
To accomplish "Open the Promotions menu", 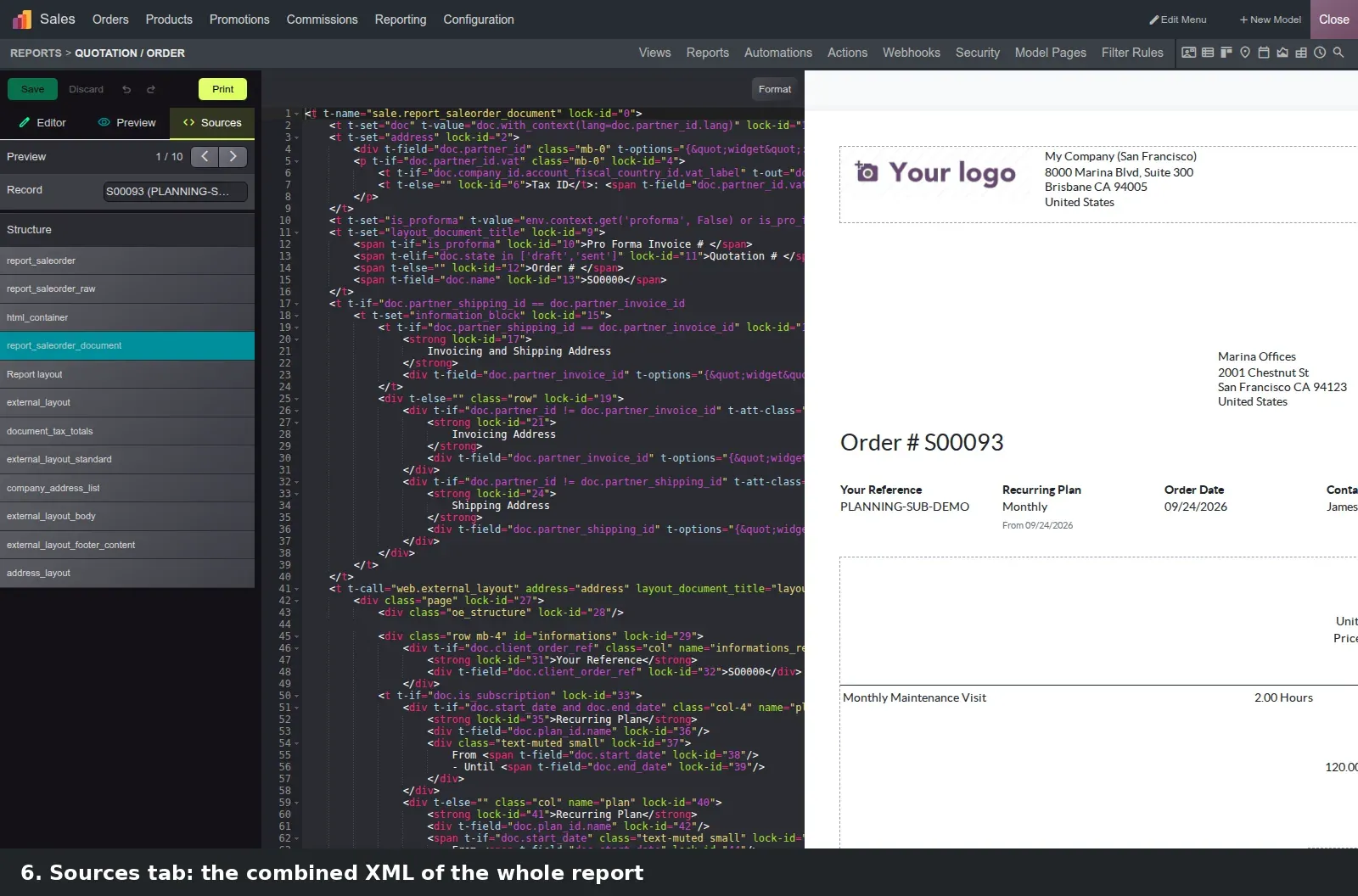I will pos(239,20).
